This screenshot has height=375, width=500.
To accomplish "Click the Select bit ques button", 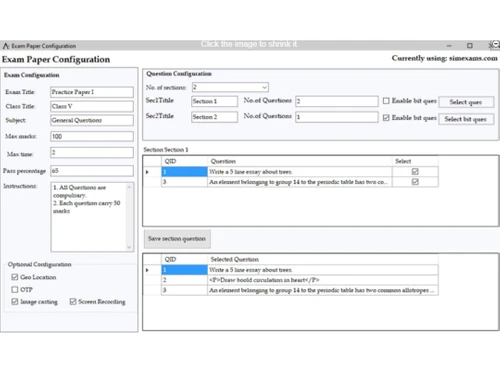I will (x=466, y=119).
